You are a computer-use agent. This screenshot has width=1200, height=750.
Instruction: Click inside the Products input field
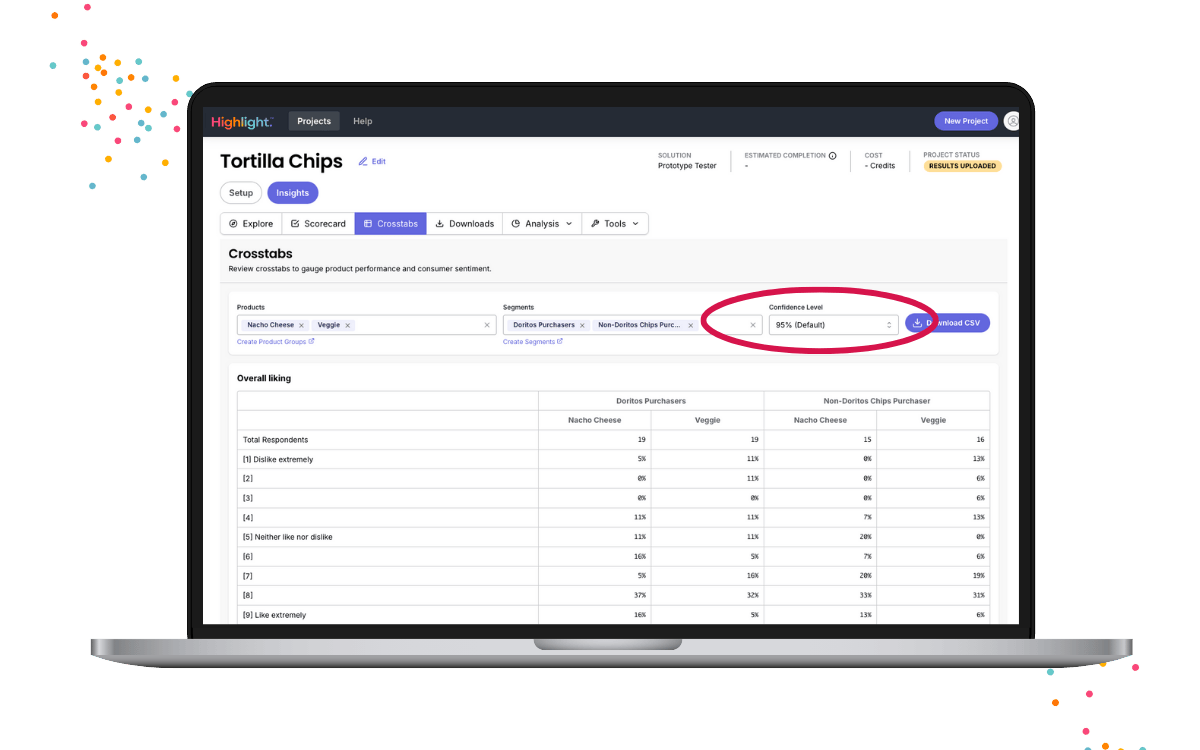click(x=420, y=325)
